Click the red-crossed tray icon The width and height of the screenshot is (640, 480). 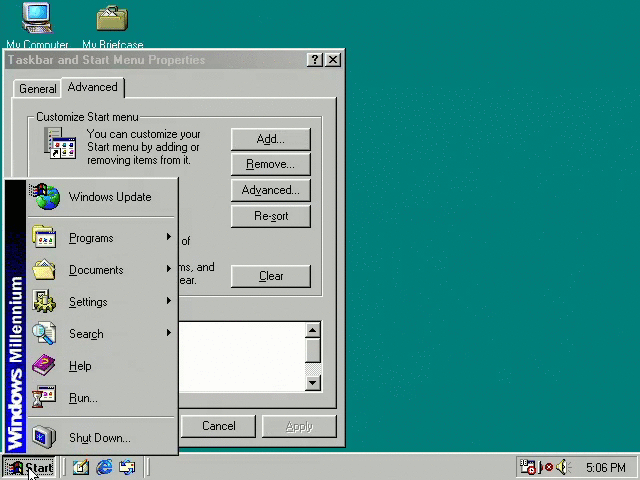546,467
